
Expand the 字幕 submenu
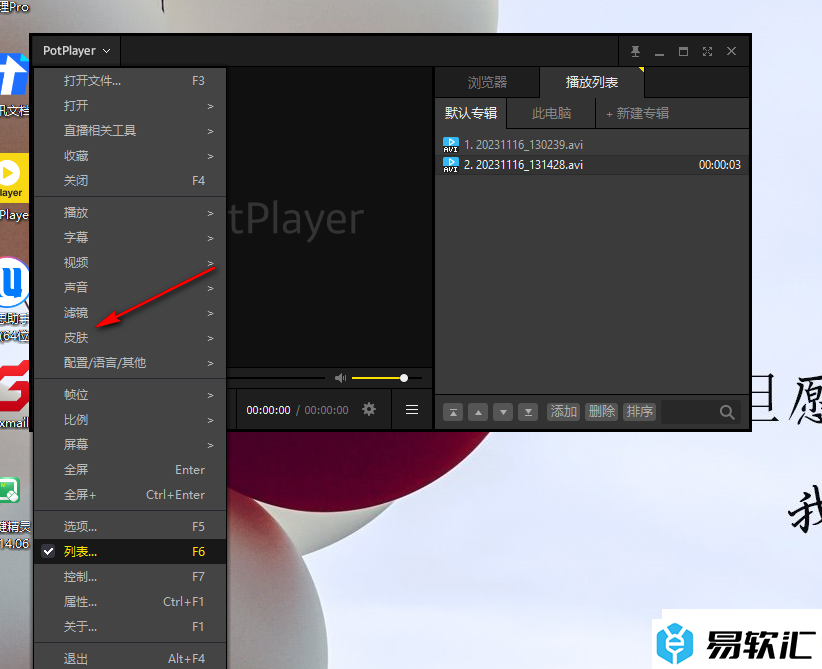coord(130,238)
